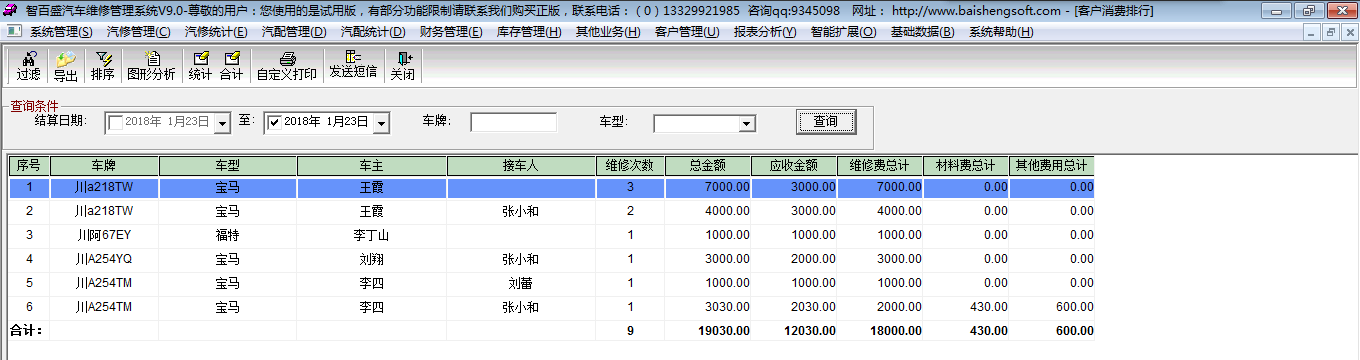Click the 材料费总计 column header
The height and width of the screenshot is (360, 1360).
(966, 166)
